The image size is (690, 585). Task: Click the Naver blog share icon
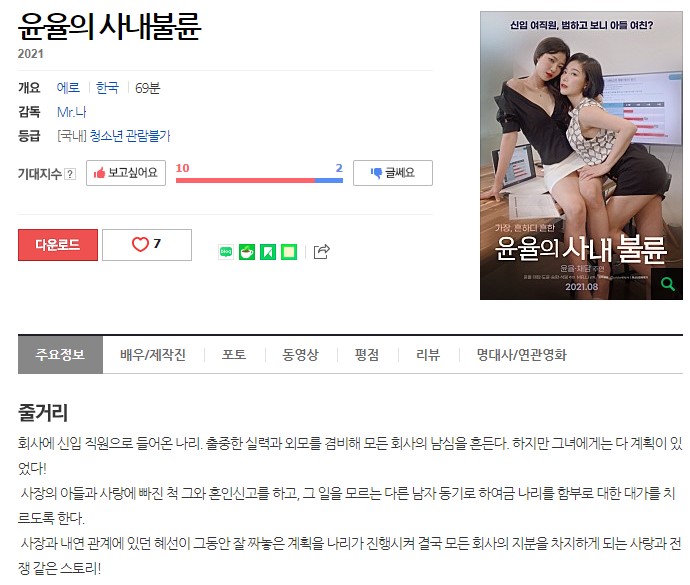pyautogui.click(x=226, y=252)
